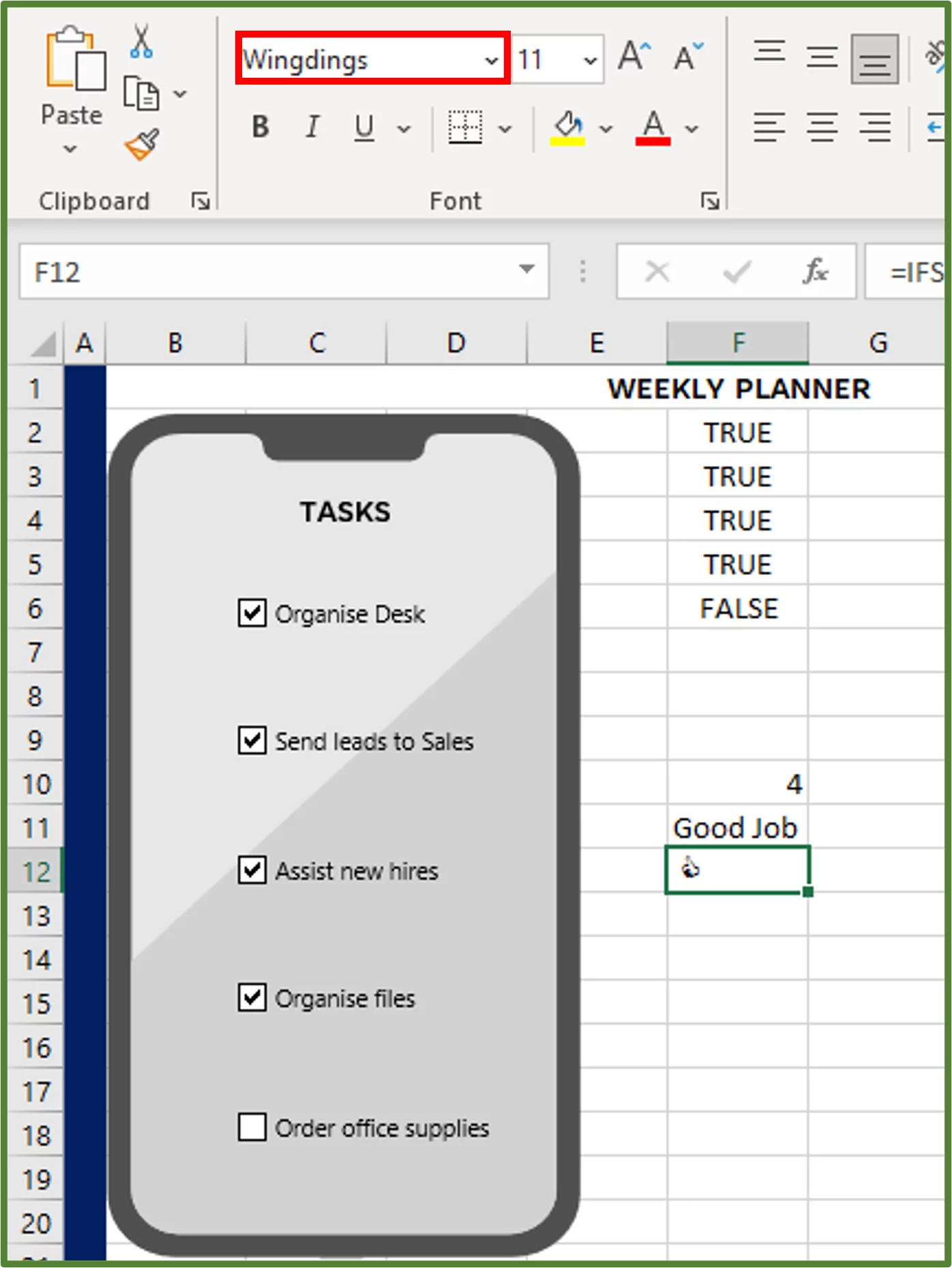Copy using the Copy icon
952x1268 pixels.
click(x=140, y=93)
